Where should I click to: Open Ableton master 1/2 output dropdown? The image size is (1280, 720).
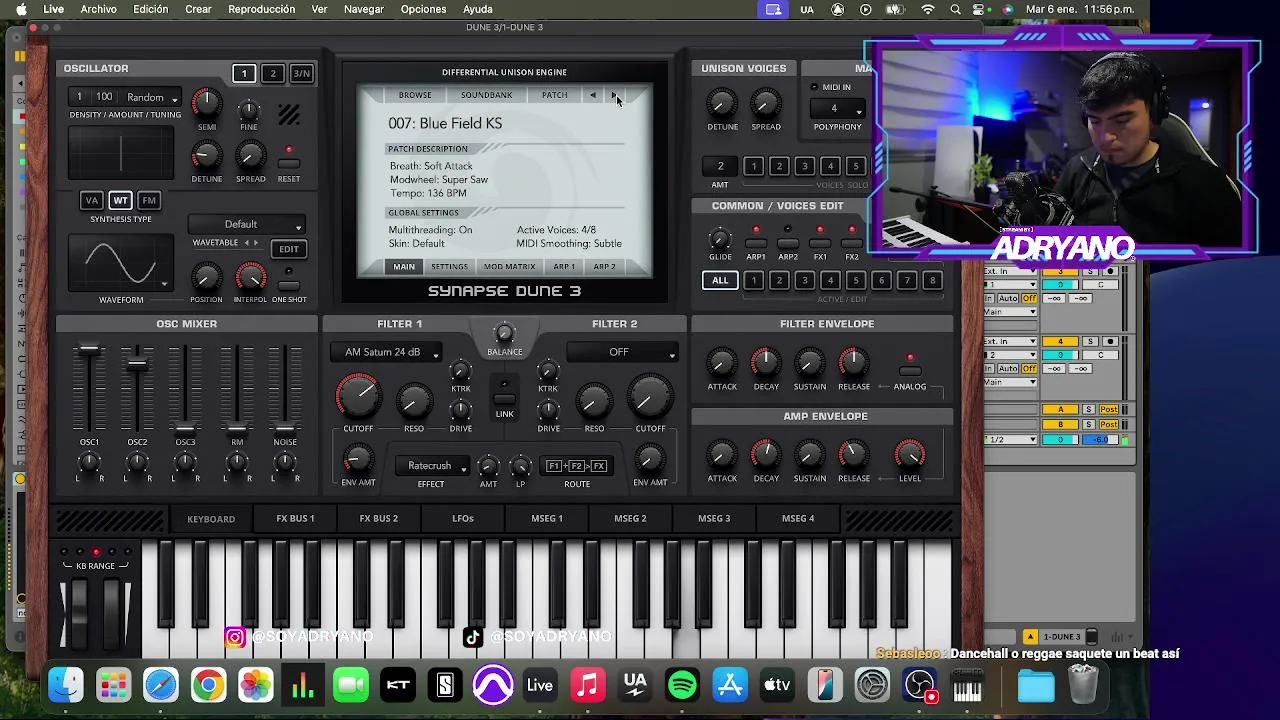click(x=1010, y=440)
